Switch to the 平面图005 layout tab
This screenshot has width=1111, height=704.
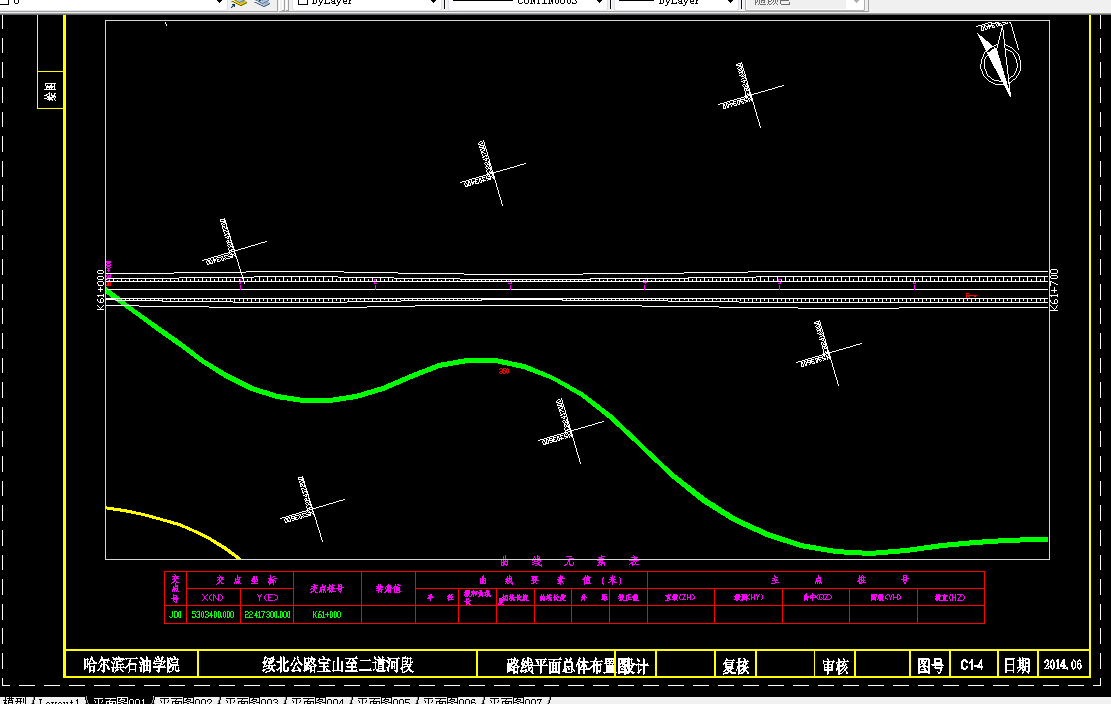(383, 700)
